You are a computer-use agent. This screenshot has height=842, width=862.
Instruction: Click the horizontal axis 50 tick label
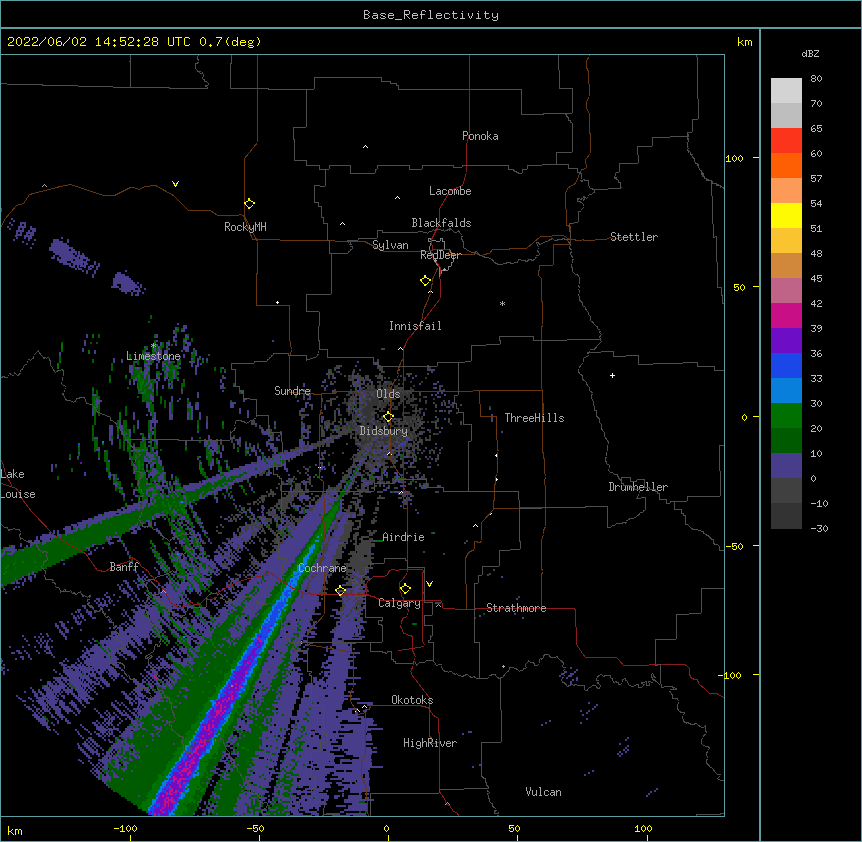click(x=514, y=828)
